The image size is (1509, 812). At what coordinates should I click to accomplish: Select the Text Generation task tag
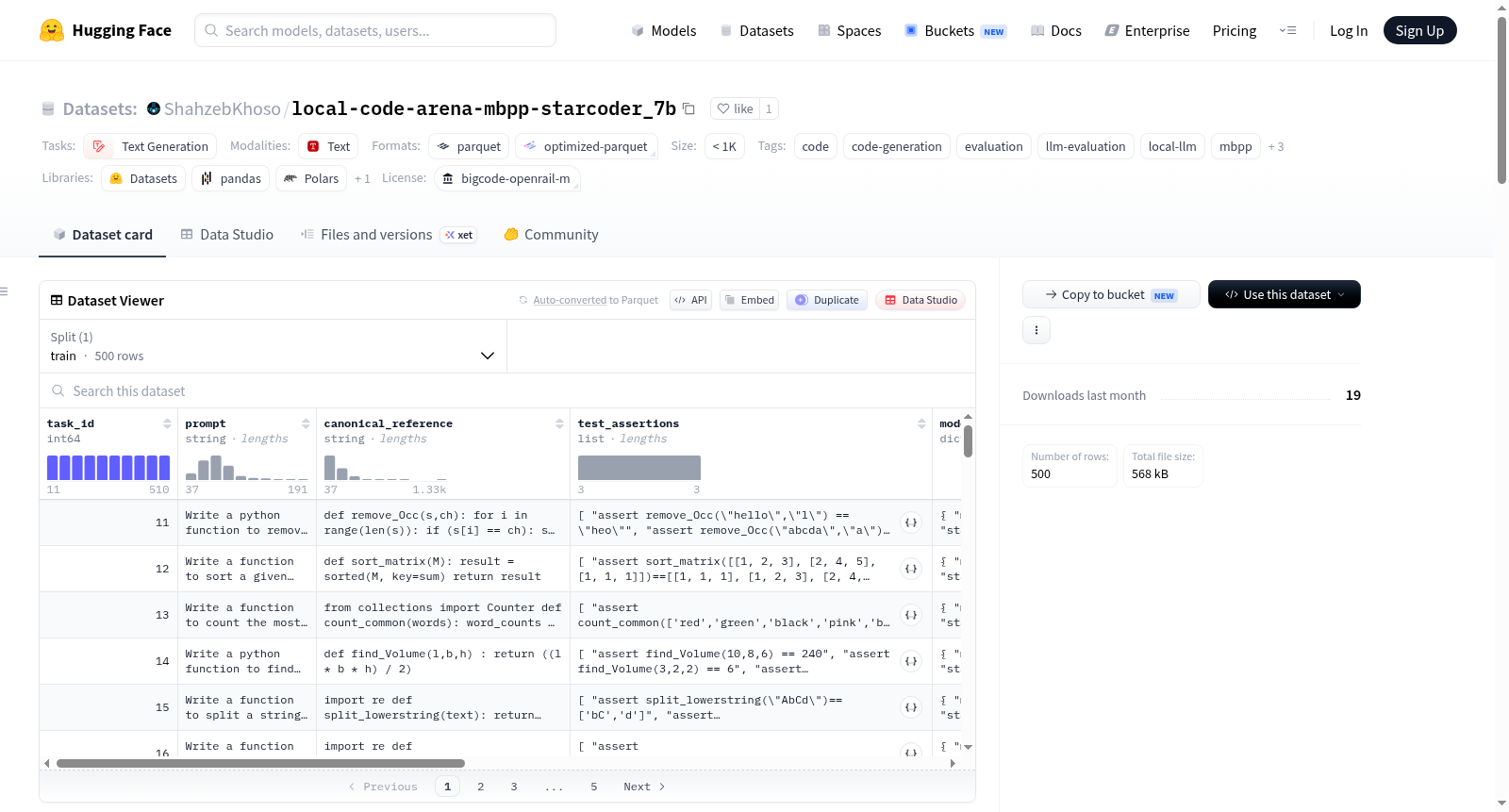(x=150, y=146)
